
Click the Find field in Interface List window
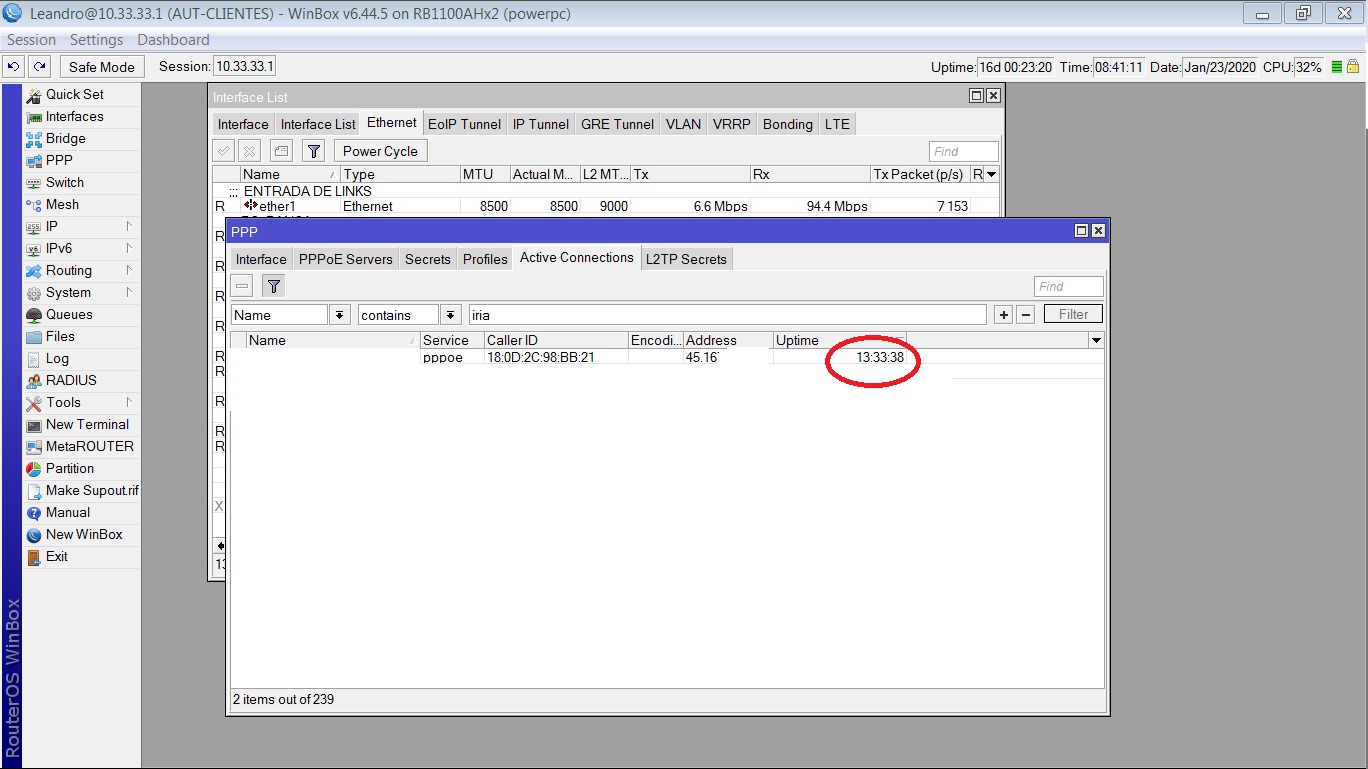pos(964,151)
